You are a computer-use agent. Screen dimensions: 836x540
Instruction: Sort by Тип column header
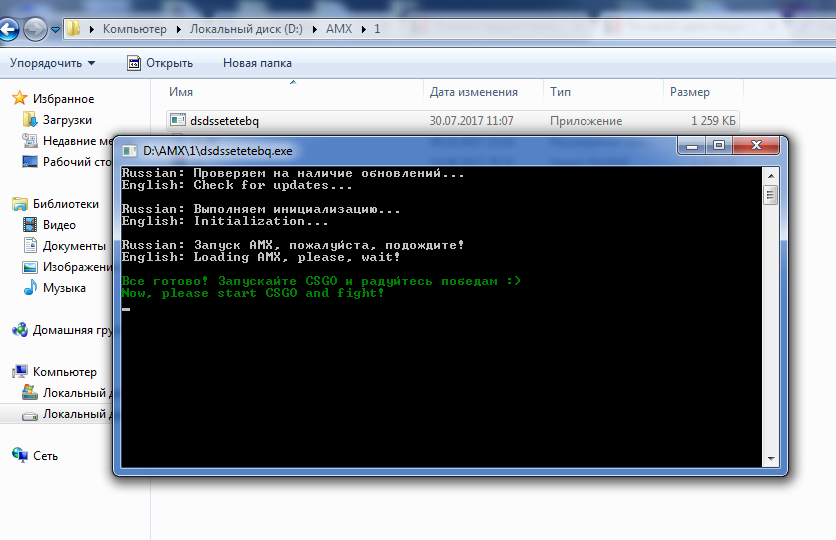click(560, 92)
